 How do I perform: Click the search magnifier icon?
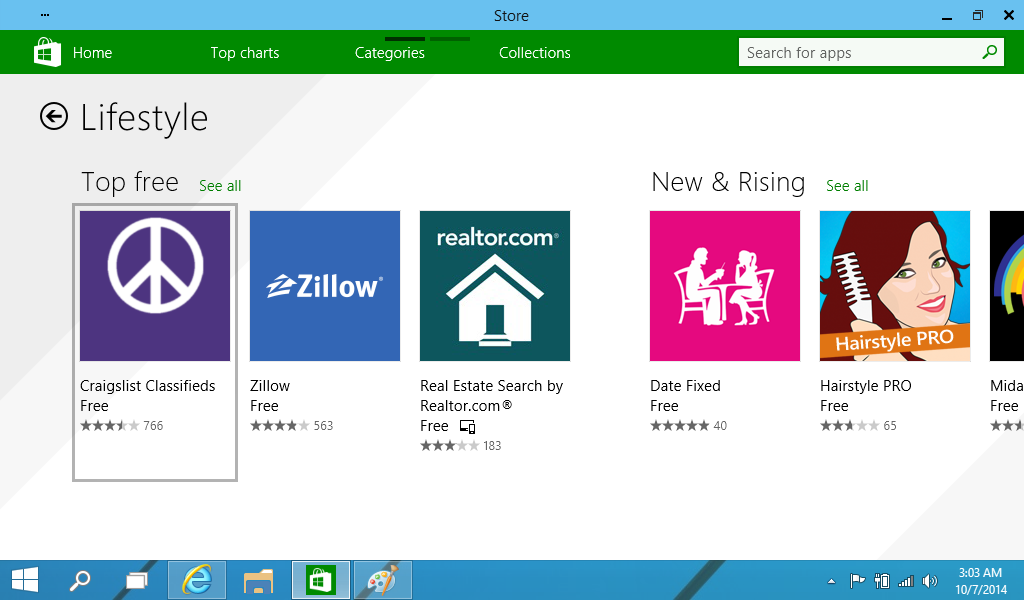(989, 52)
